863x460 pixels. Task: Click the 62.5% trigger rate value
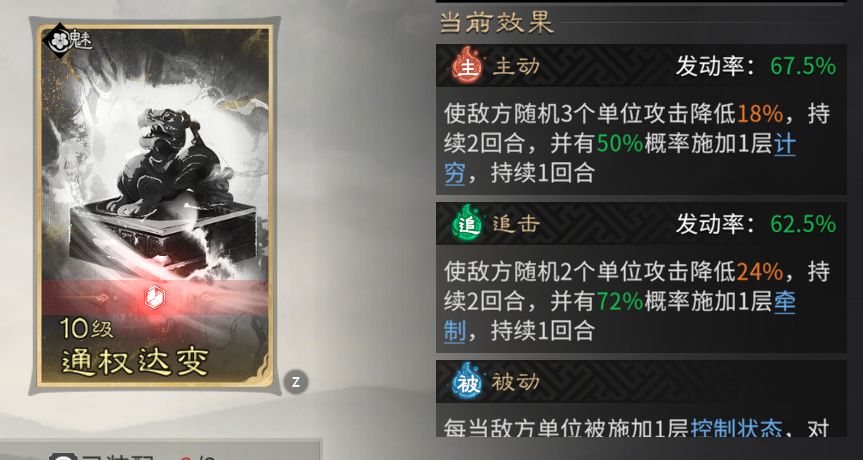(803, 224)
